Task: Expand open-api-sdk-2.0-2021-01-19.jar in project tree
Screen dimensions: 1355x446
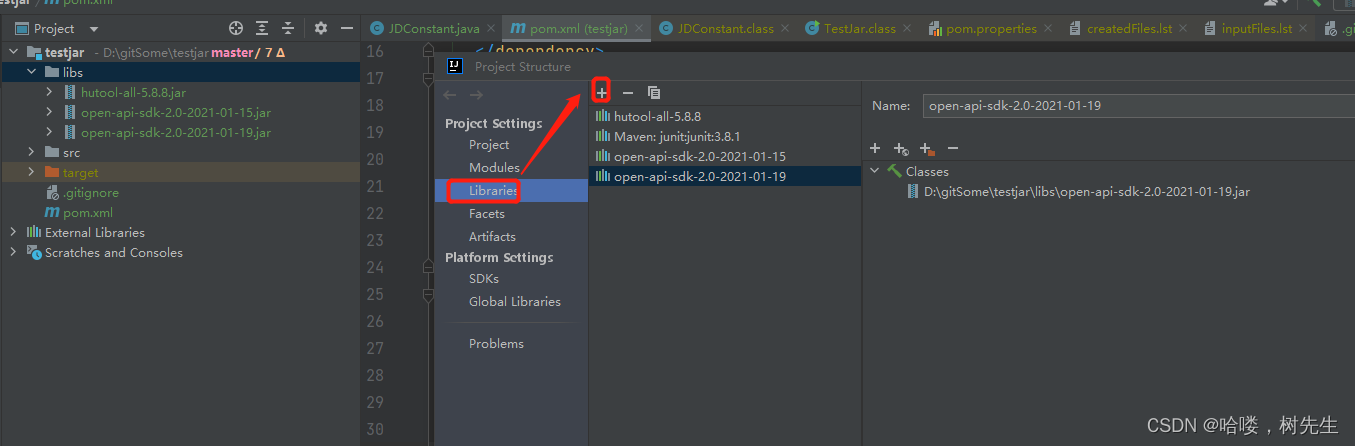Action: (x=50, y=132)
